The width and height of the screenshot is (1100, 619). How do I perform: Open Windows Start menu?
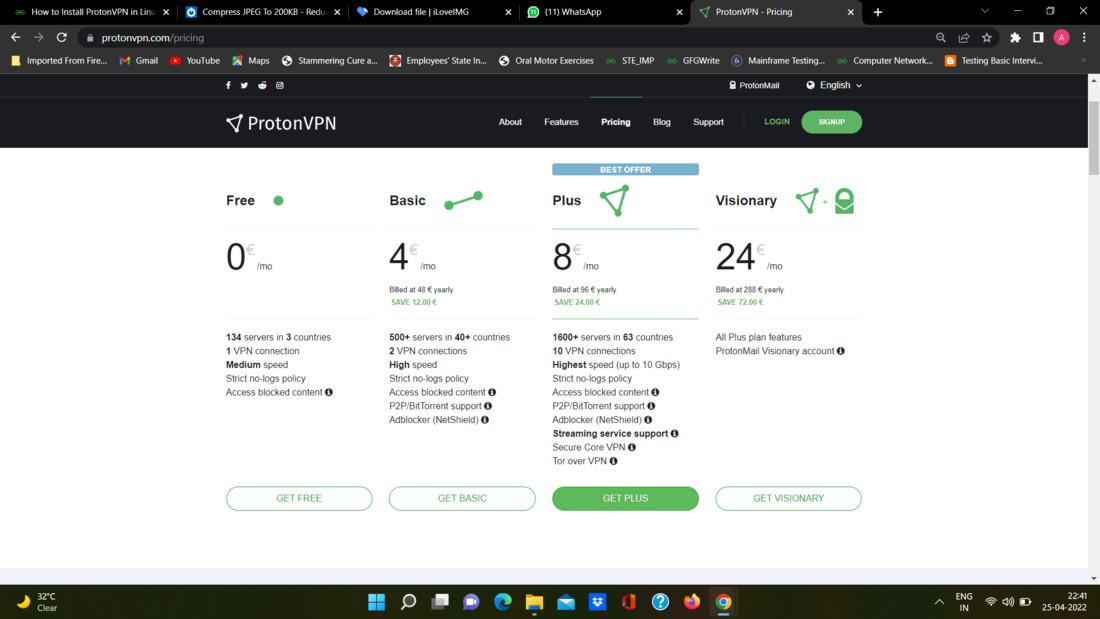pyautogui.click(x=377, y=601)
